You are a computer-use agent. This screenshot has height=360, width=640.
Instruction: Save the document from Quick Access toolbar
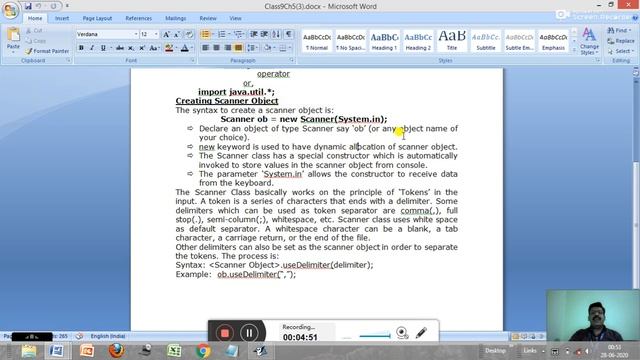pyautogui.click(x=28, y=6)
